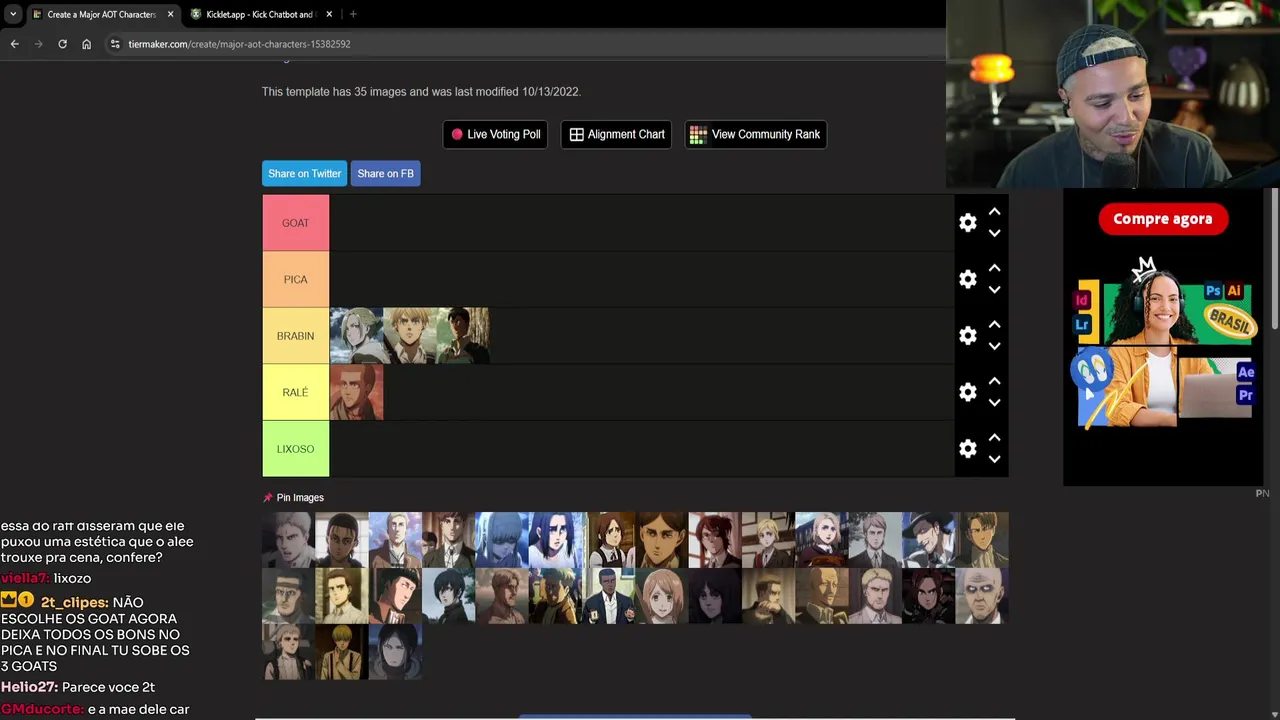Pick the blond bowl-cut character in bottom row
Image resolution: width=1280 pixels, height=720 pixels.
342,652
